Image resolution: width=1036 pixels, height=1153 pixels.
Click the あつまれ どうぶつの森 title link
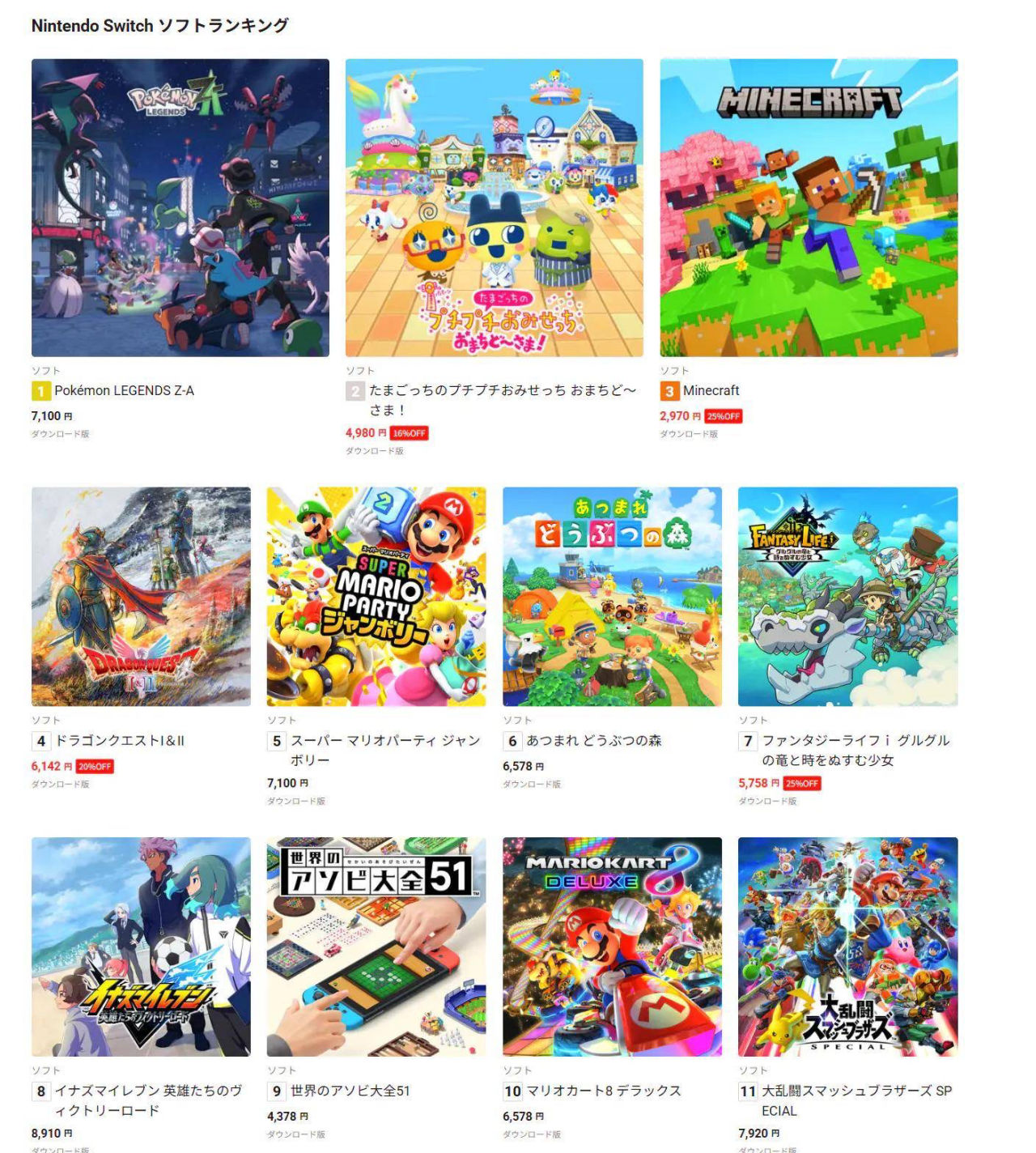[x=594, y=741]
